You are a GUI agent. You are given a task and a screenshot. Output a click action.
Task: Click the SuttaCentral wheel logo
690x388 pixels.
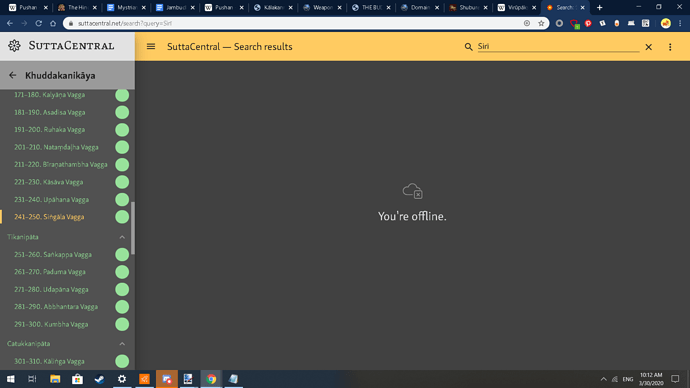14,45
